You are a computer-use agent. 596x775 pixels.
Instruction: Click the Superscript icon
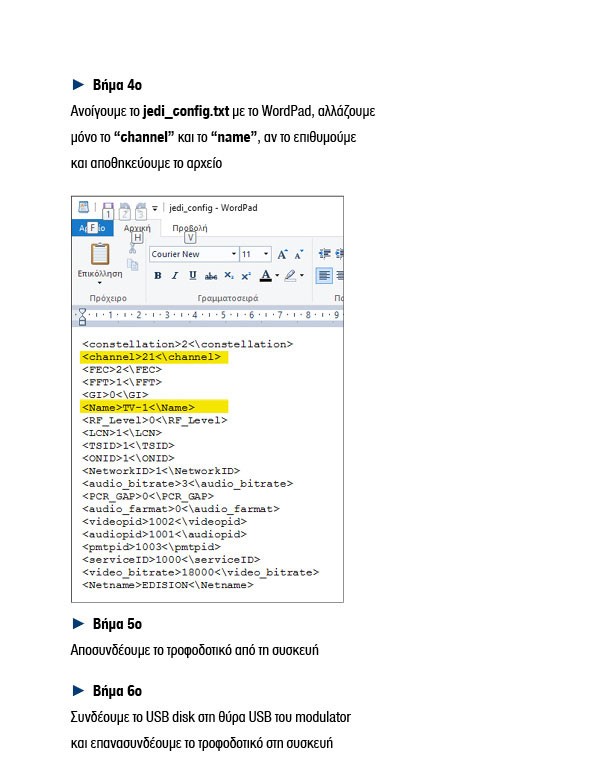tap(246, 276)
